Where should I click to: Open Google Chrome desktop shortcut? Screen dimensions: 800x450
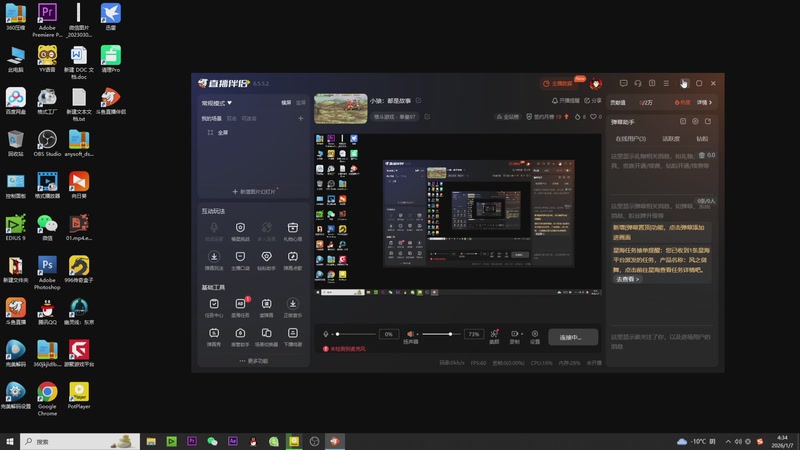pos(47,399)
